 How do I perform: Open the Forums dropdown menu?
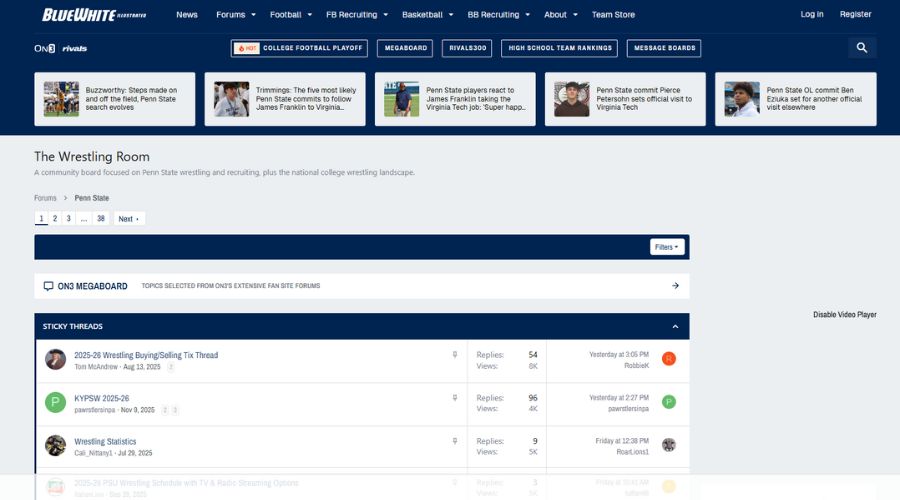click(x=235, y=15)
